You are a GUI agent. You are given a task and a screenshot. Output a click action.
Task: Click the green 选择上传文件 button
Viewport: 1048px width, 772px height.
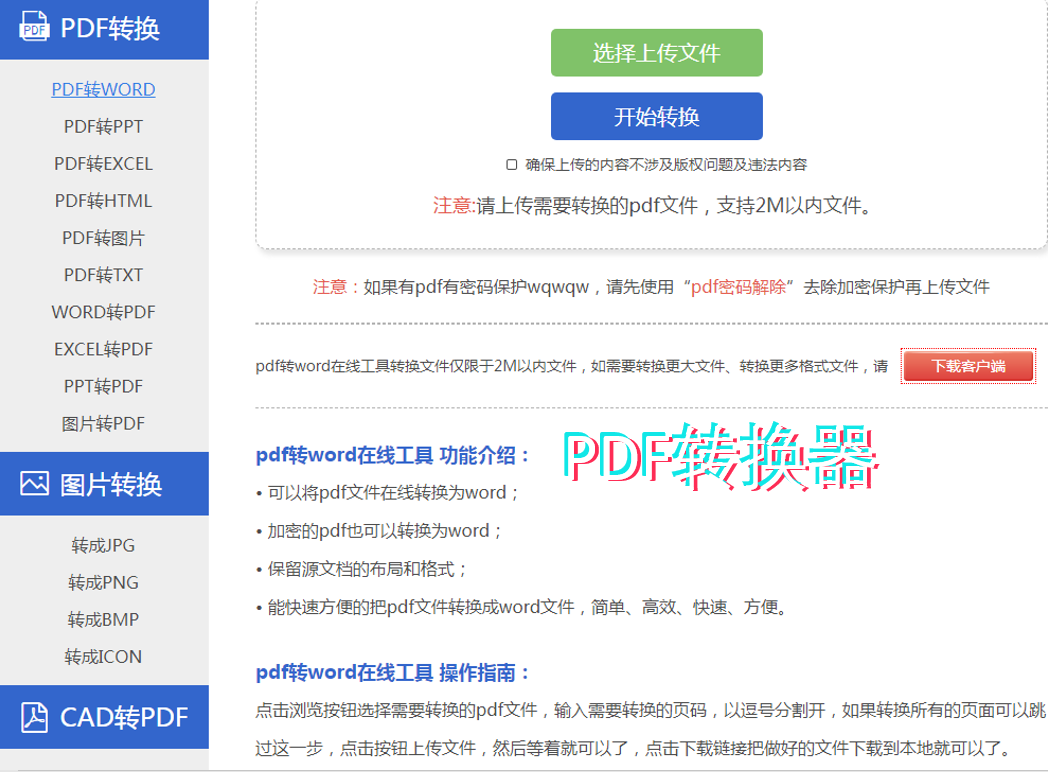pos(656,53)
